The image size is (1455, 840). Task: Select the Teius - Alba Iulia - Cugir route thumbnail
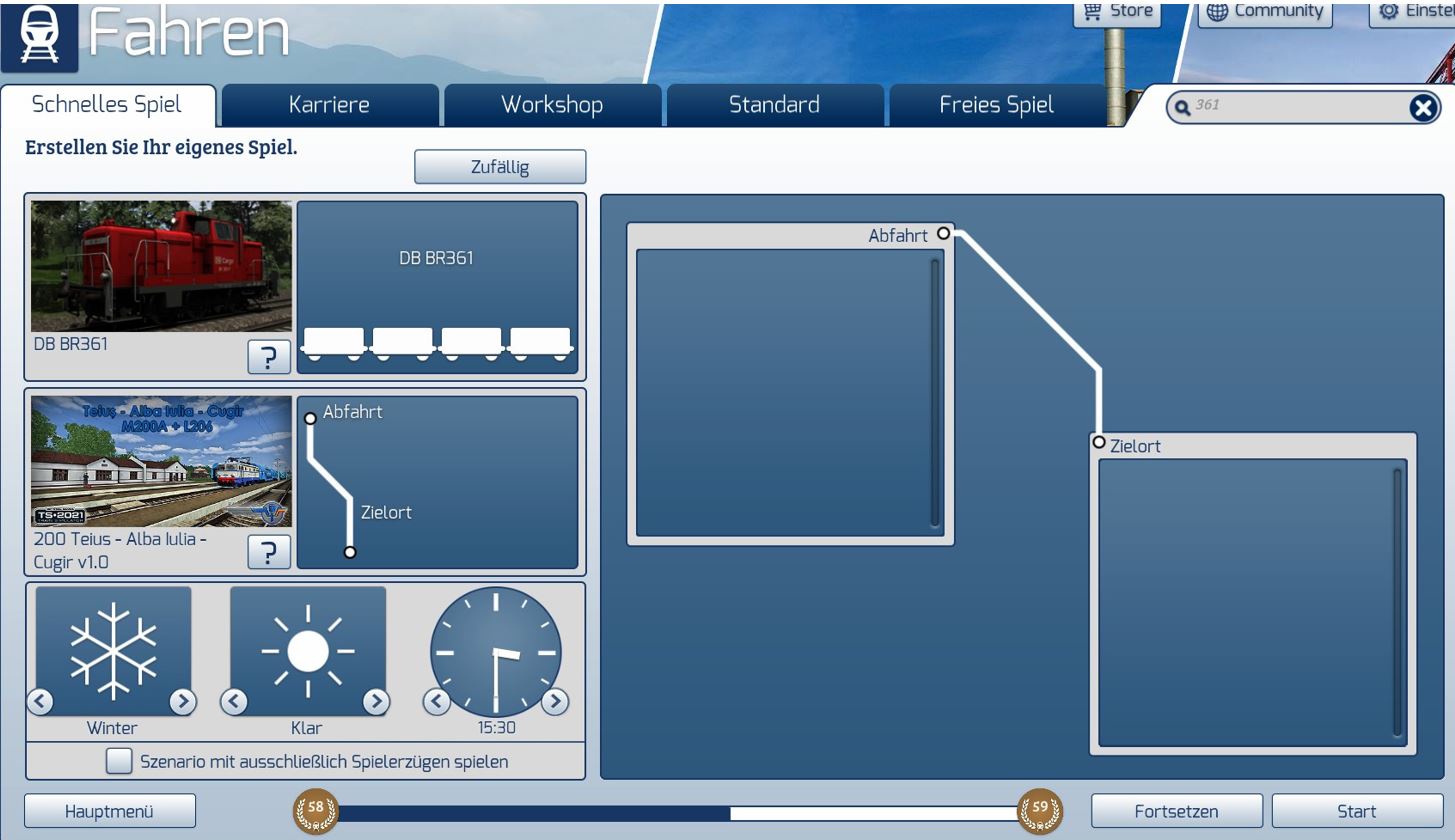click(x=161, y=461)
